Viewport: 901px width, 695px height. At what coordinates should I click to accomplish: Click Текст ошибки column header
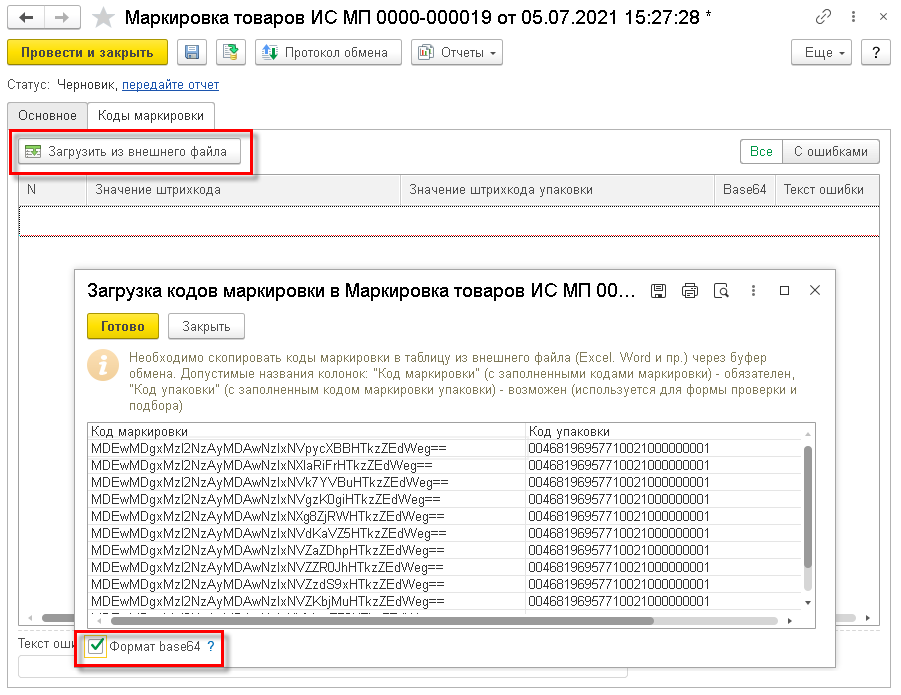(x=827, y=190)
